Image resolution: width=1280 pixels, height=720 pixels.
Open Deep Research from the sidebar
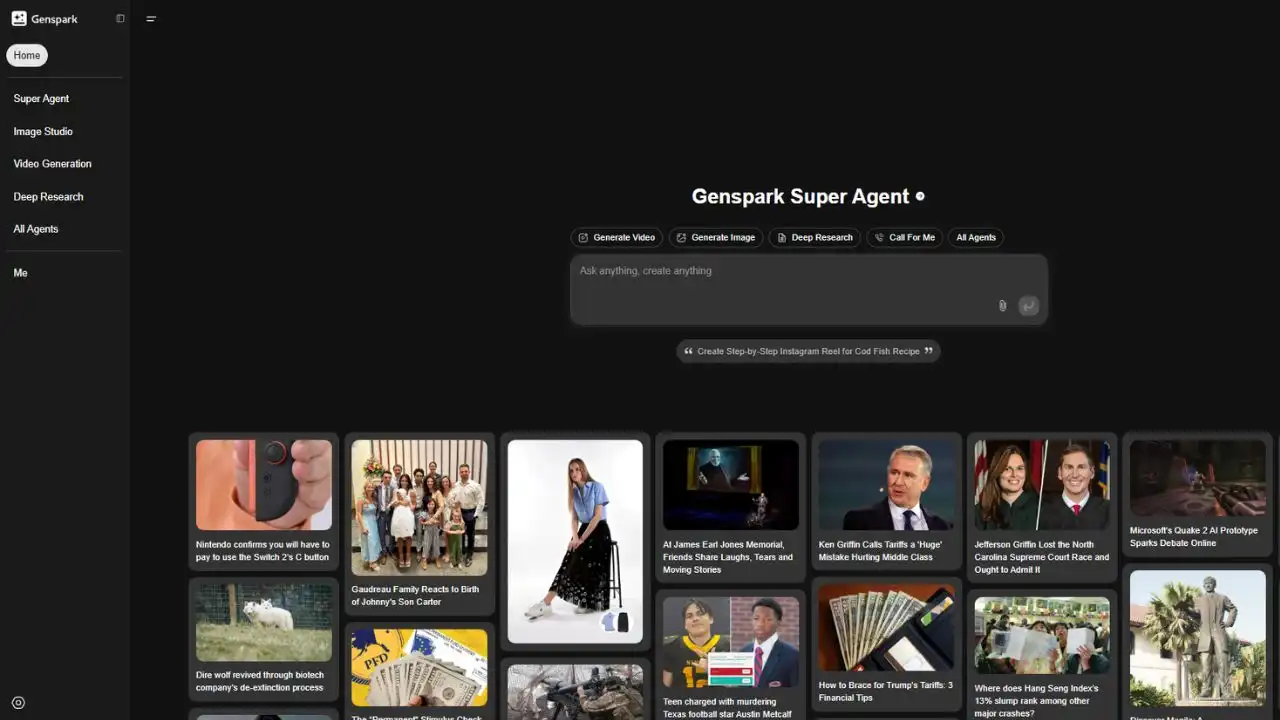(x=48, y=196)
